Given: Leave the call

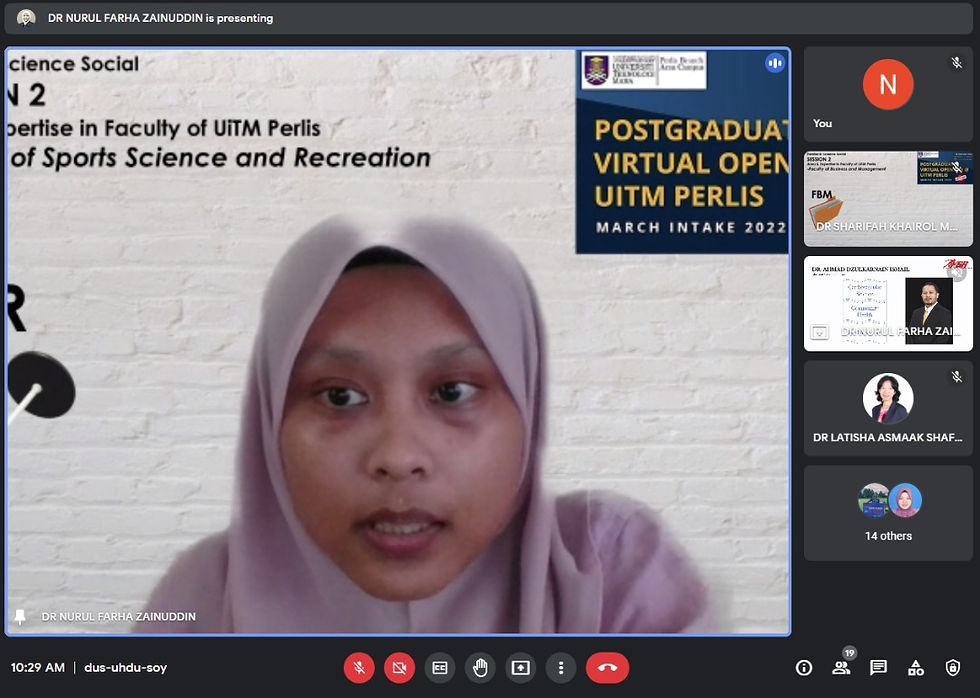Looking at the screenshot, I should pos(607,667).
